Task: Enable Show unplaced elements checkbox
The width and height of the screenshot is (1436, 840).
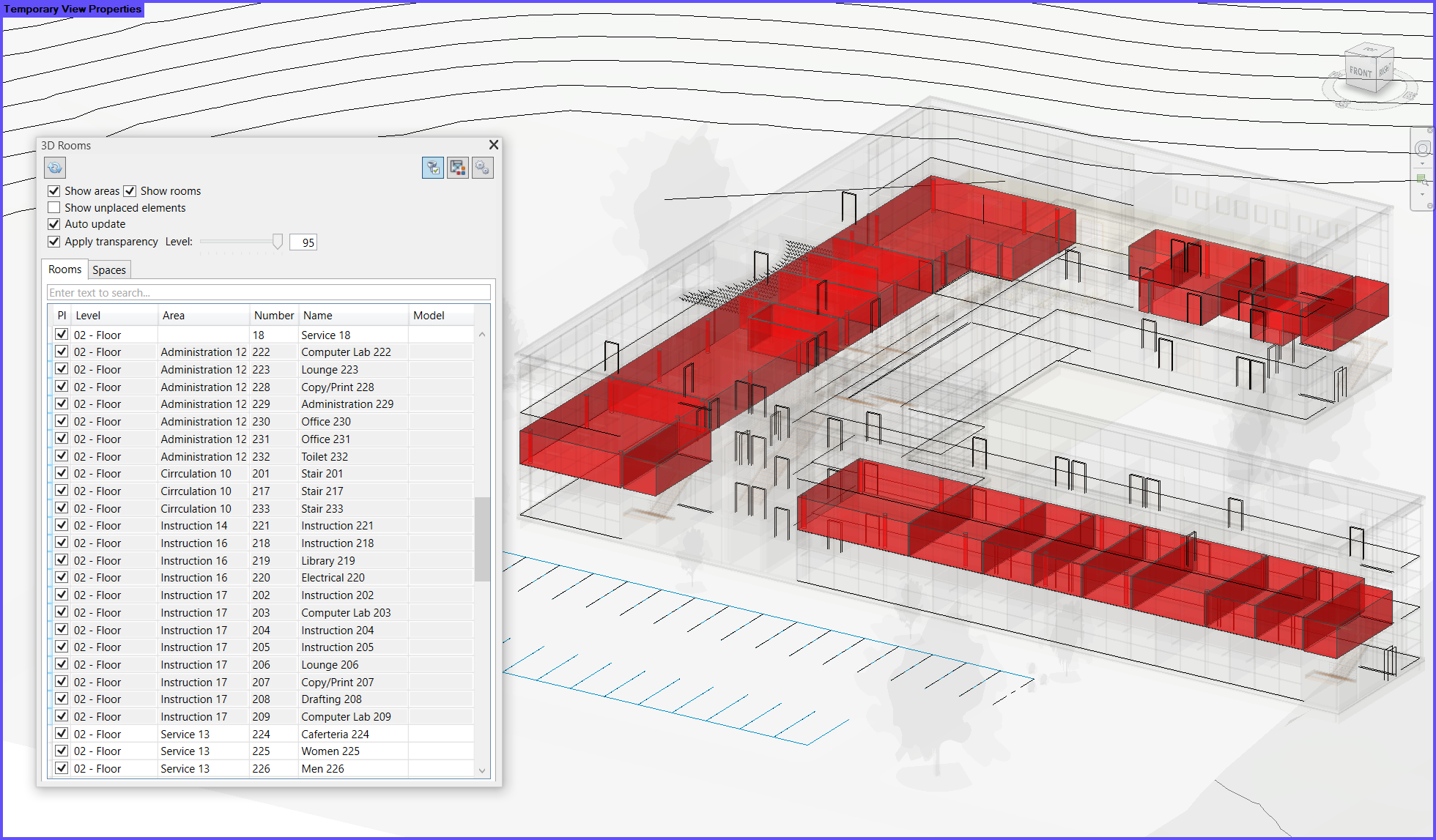Action: click(54, 208)
